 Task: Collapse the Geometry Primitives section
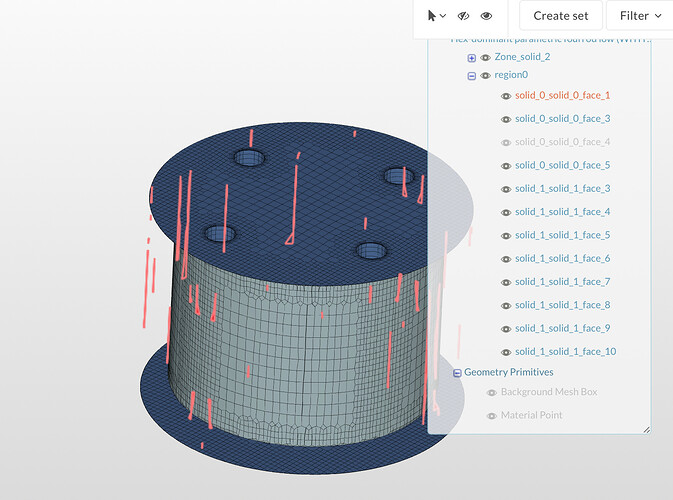[x=457, y=373]
